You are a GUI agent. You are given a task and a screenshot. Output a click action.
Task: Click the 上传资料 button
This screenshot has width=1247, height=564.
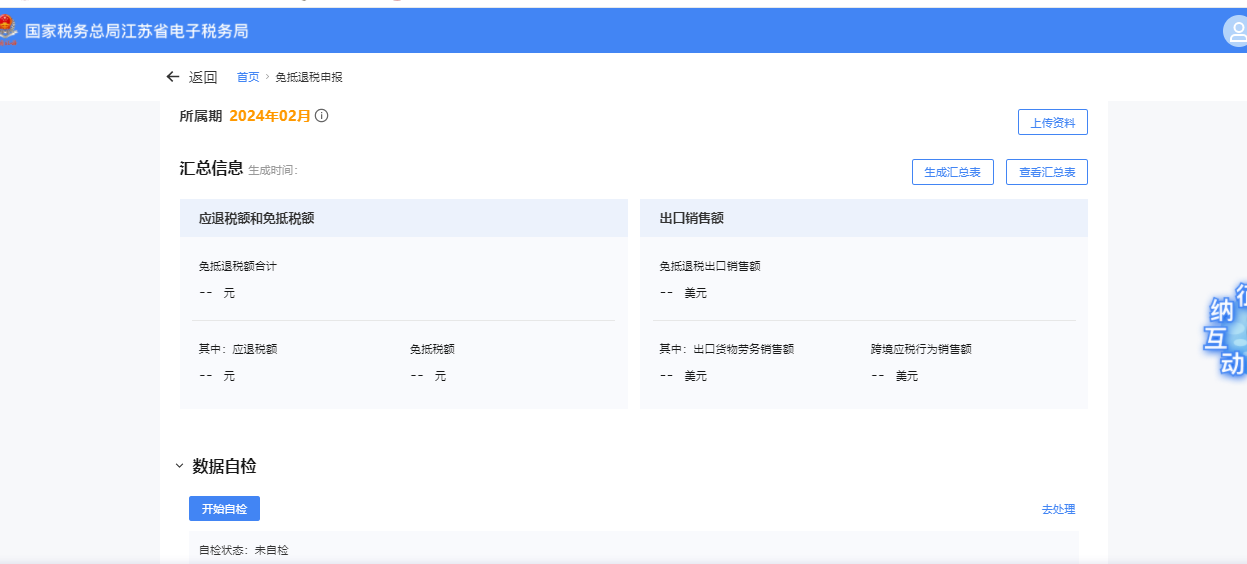coord(1052,122)
